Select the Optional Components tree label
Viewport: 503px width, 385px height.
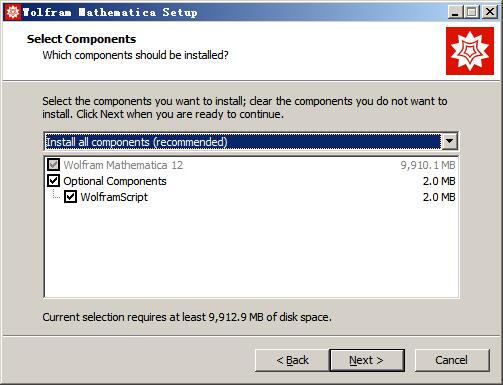coord(115,181)
